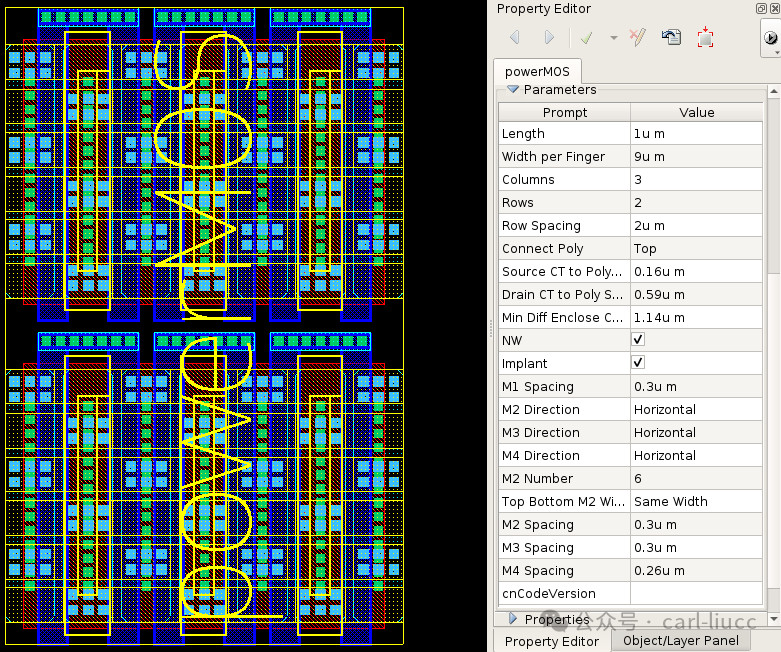Click the red bracket select-object icon
This screenshot has width=781, height=652.
[x=705, y=37]
